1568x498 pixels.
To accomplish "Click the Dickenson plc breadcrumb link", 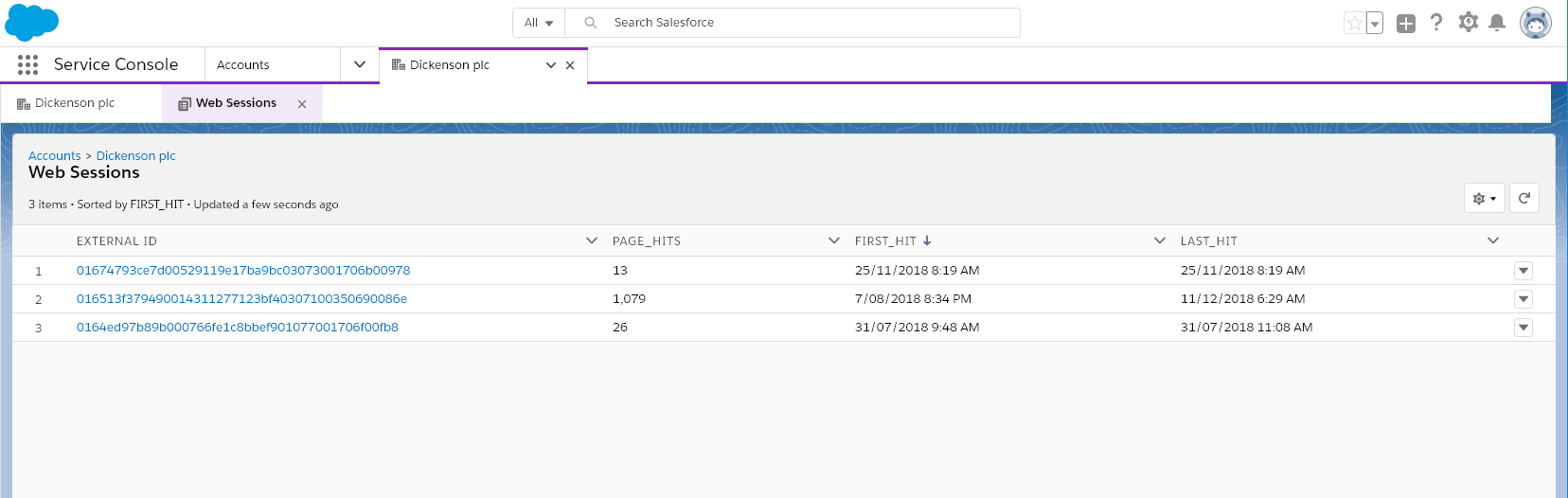I will [135, 155].
